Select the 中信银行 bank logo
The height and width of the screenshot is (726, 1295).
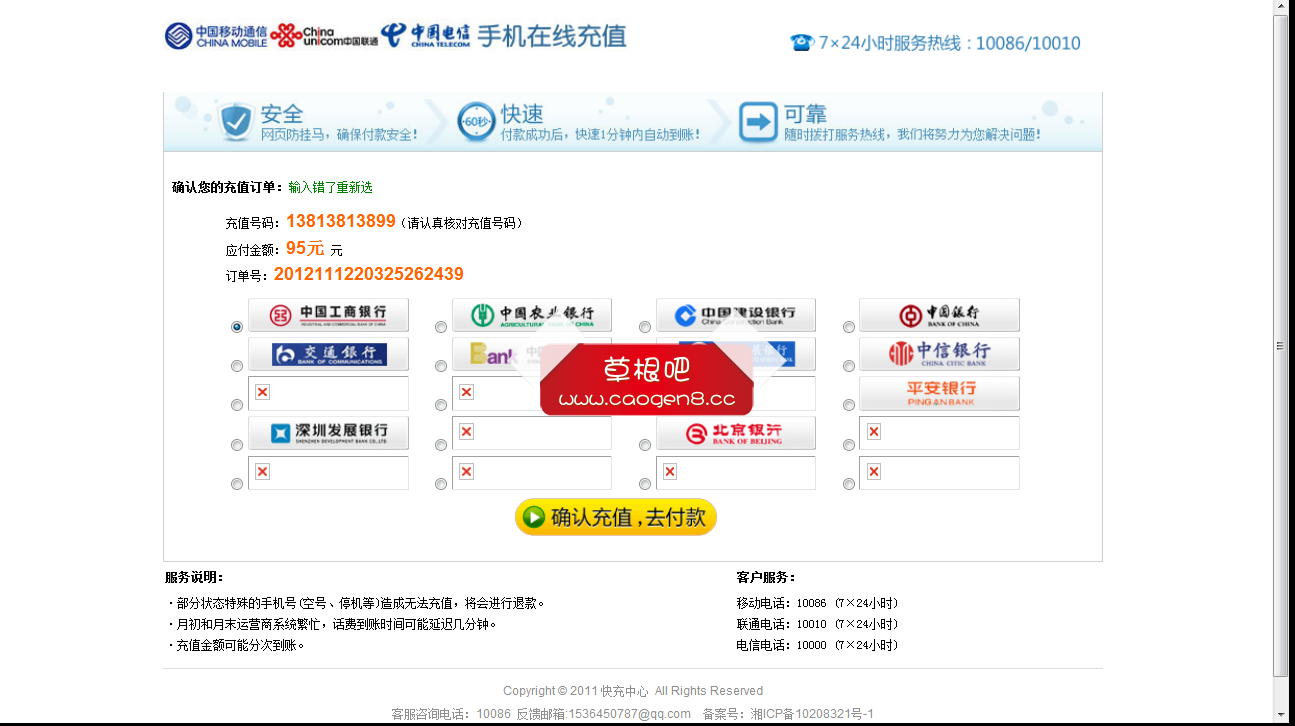pyautogui.click(x=939, y=353)
